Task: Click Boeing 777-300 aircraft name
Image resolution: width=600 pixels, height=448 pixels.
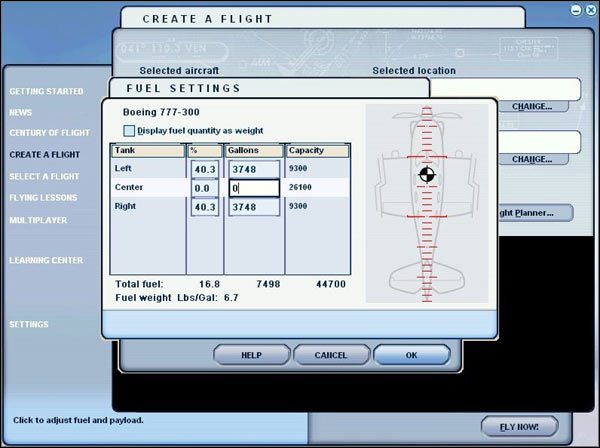Action: (161, 112)
